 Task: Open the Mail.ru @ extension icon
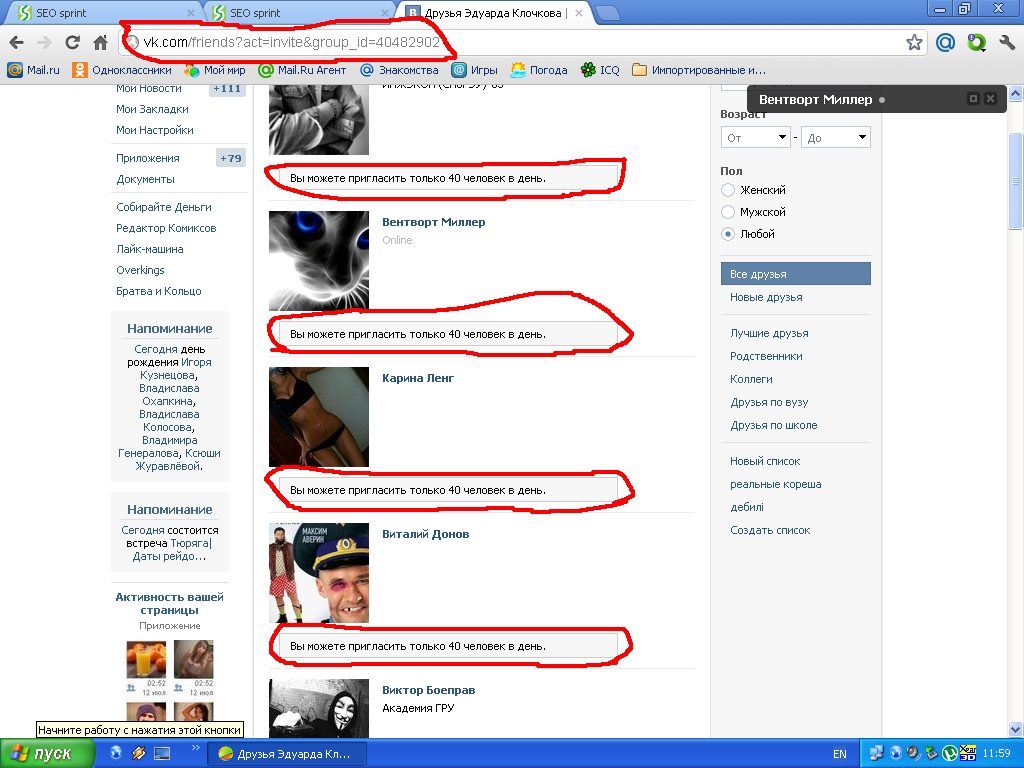tap(945, 43)
